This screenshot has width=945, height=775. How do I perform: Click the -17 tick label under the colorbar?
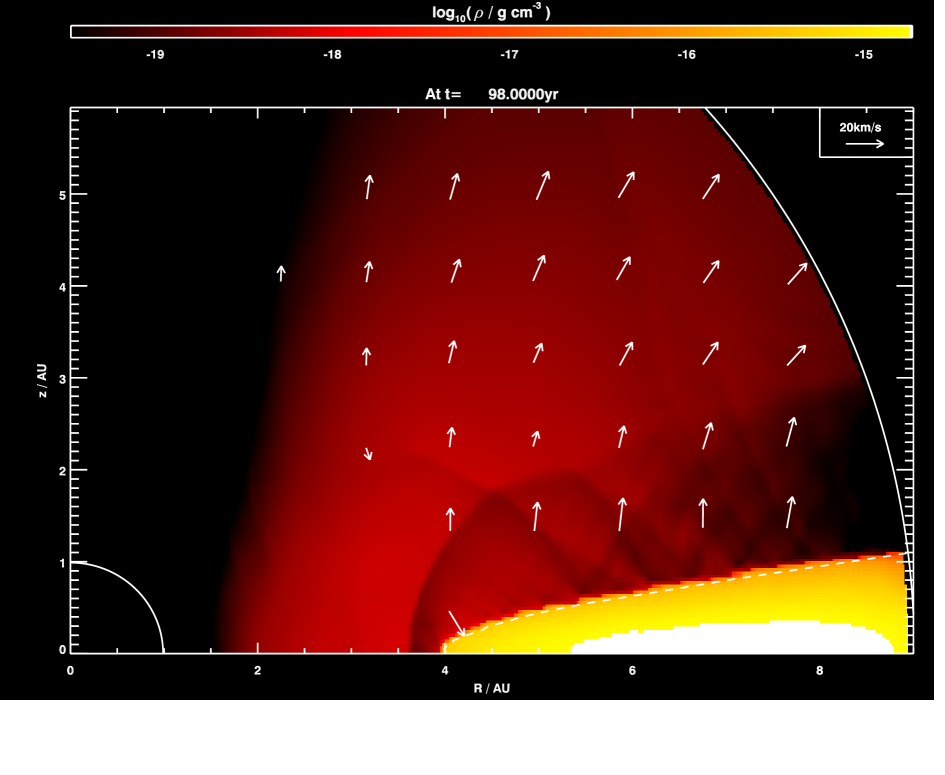509,54
